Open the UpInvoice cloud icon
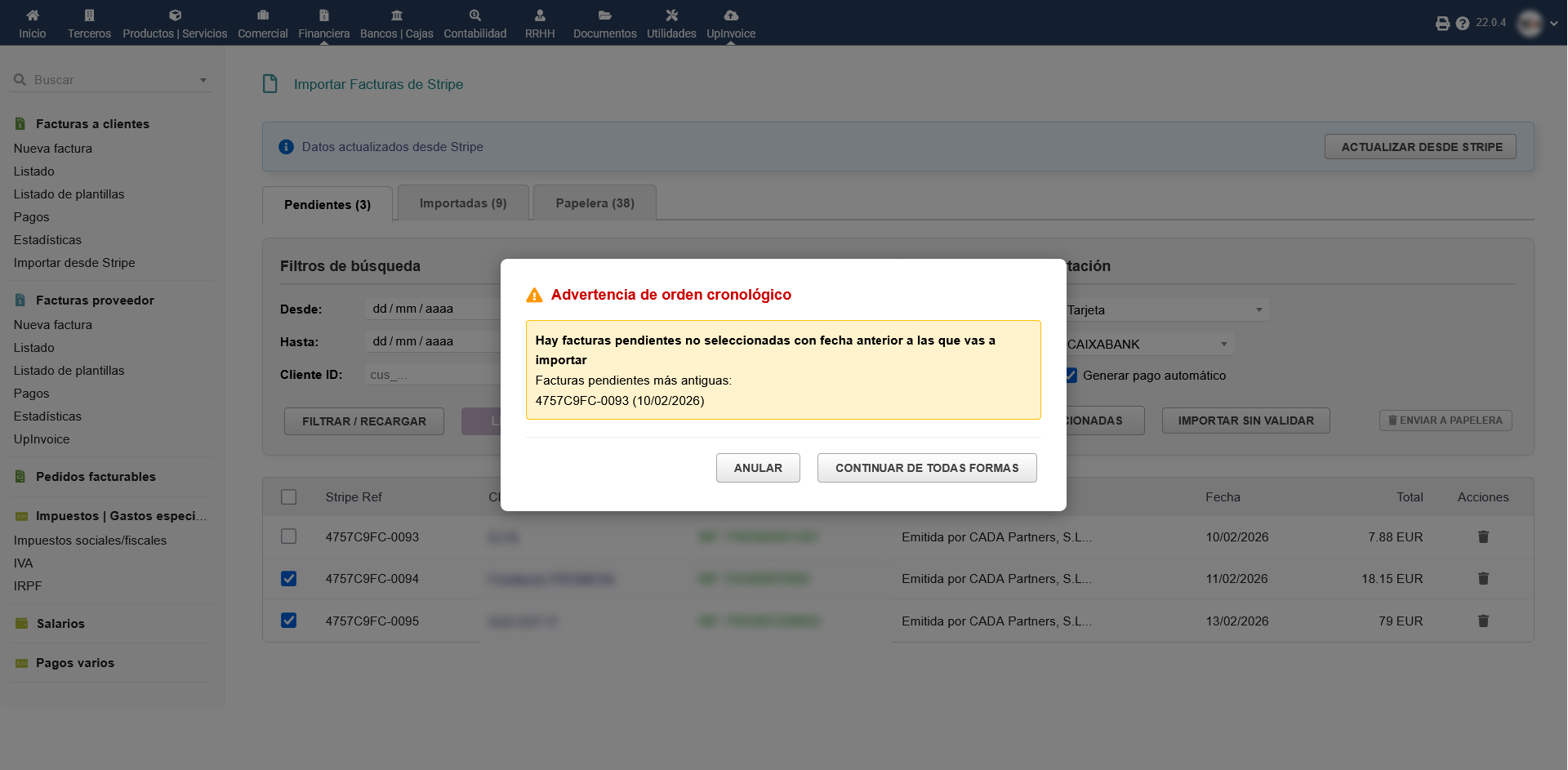Screen dimensions: 1568x770 pyautogui.click(x=731, y=15)
